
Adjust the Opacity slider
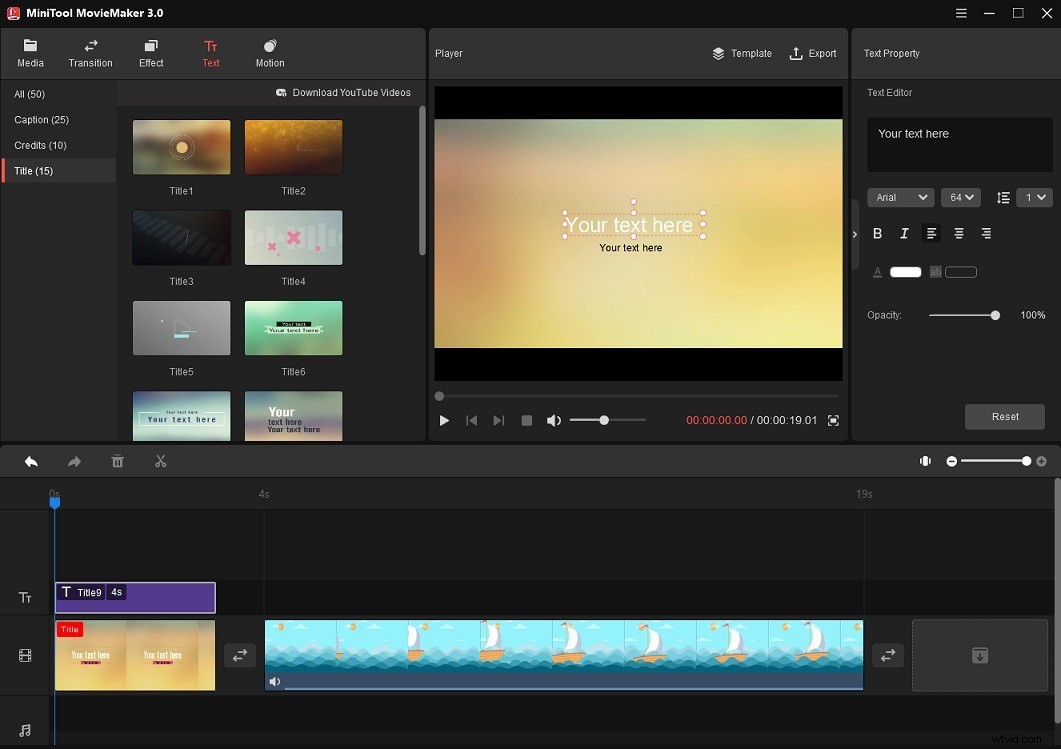(995, 315)
